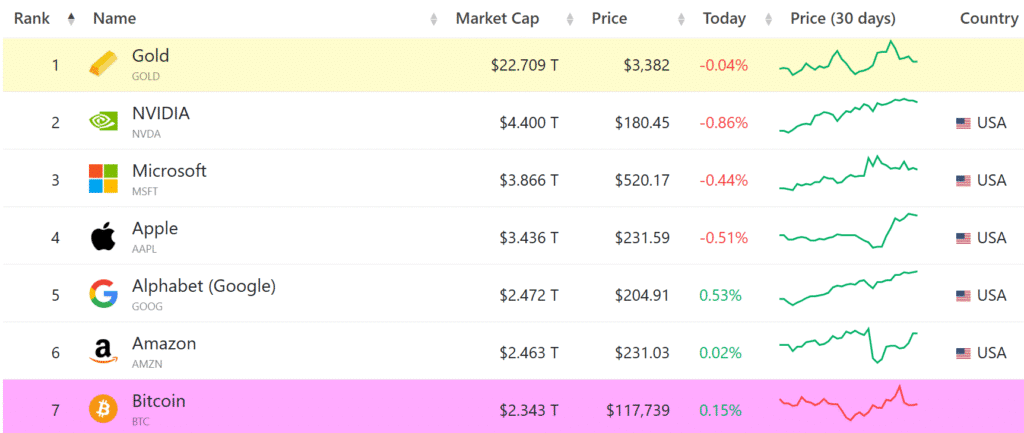
Task: Click the Country column header
Action: coord(988,19)
